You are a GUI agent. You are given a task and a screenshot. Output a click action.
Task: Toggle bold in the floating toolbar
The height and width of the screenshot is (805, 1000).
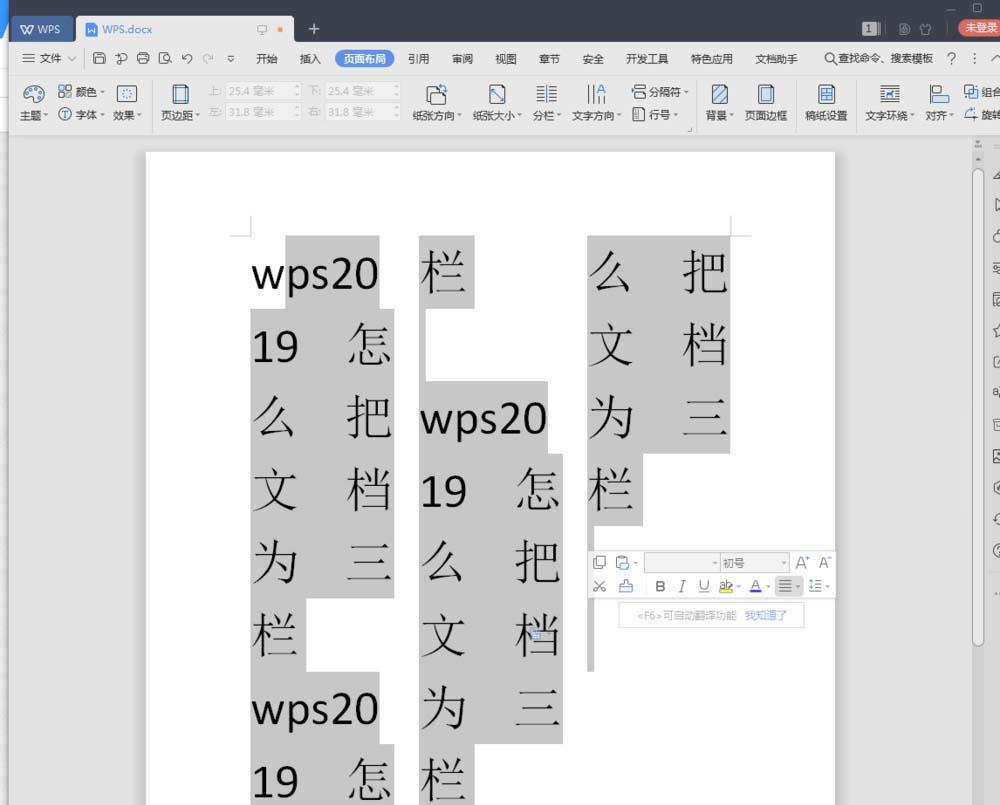coord(660,586)
